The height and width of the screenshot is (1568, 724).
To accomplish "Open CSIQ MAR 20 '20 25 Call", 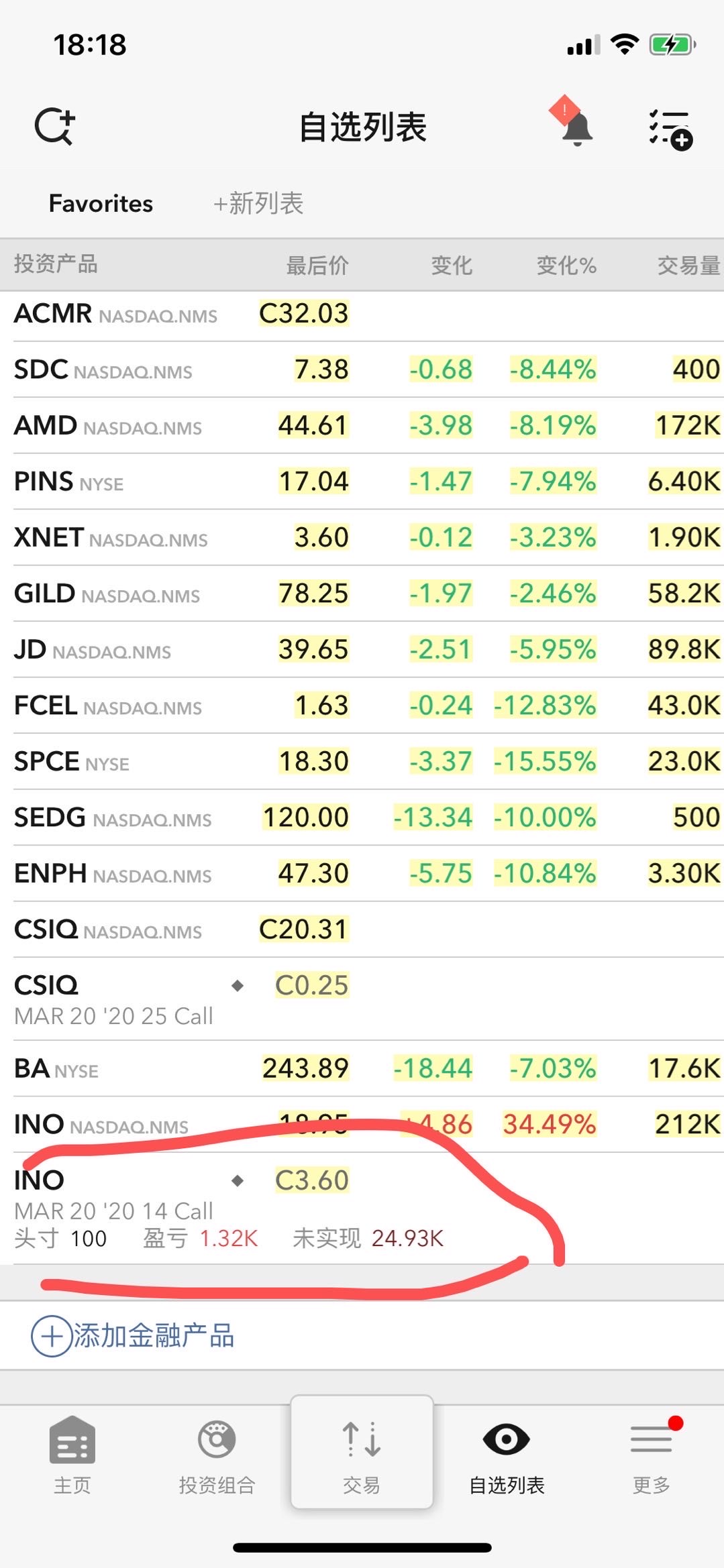I will click(x=362, y=999).
